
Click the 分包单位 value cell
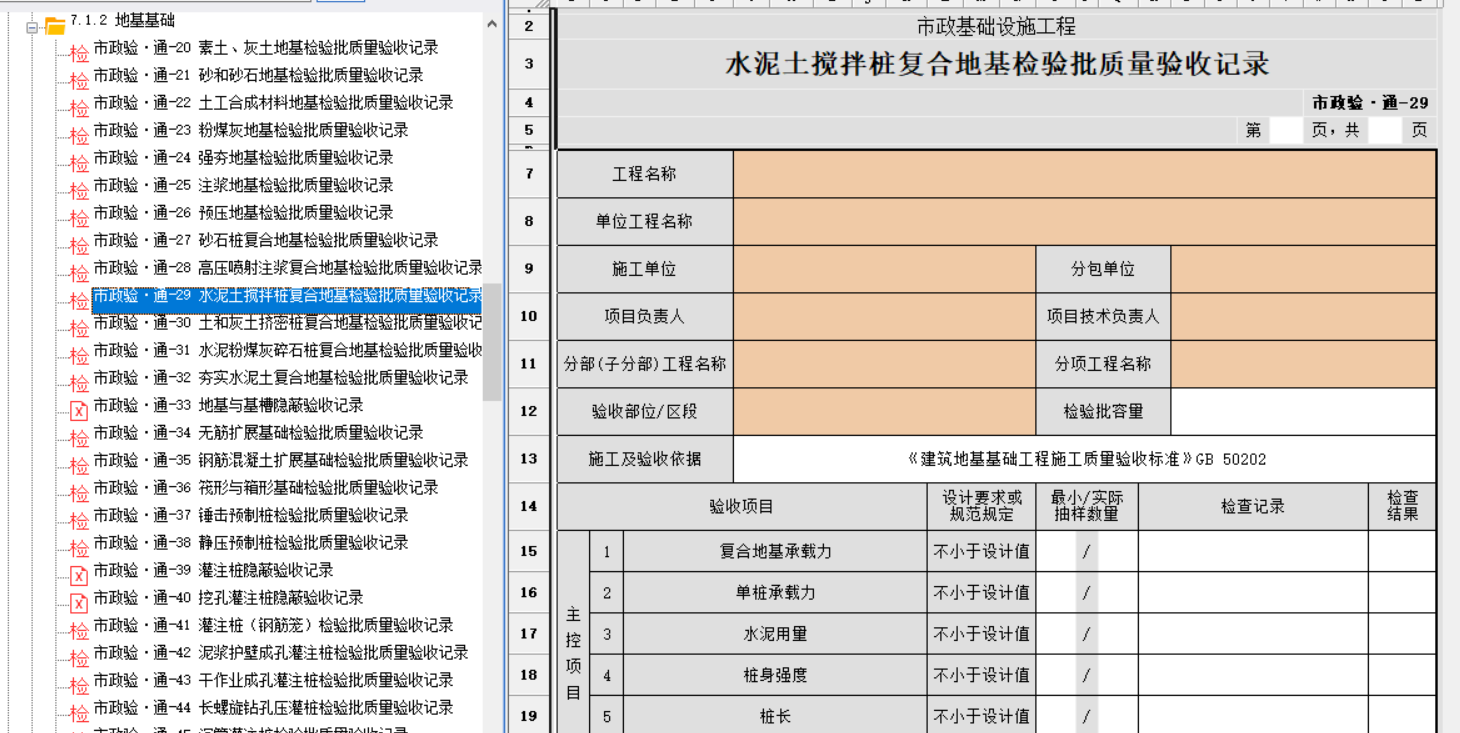[1303, 269]
